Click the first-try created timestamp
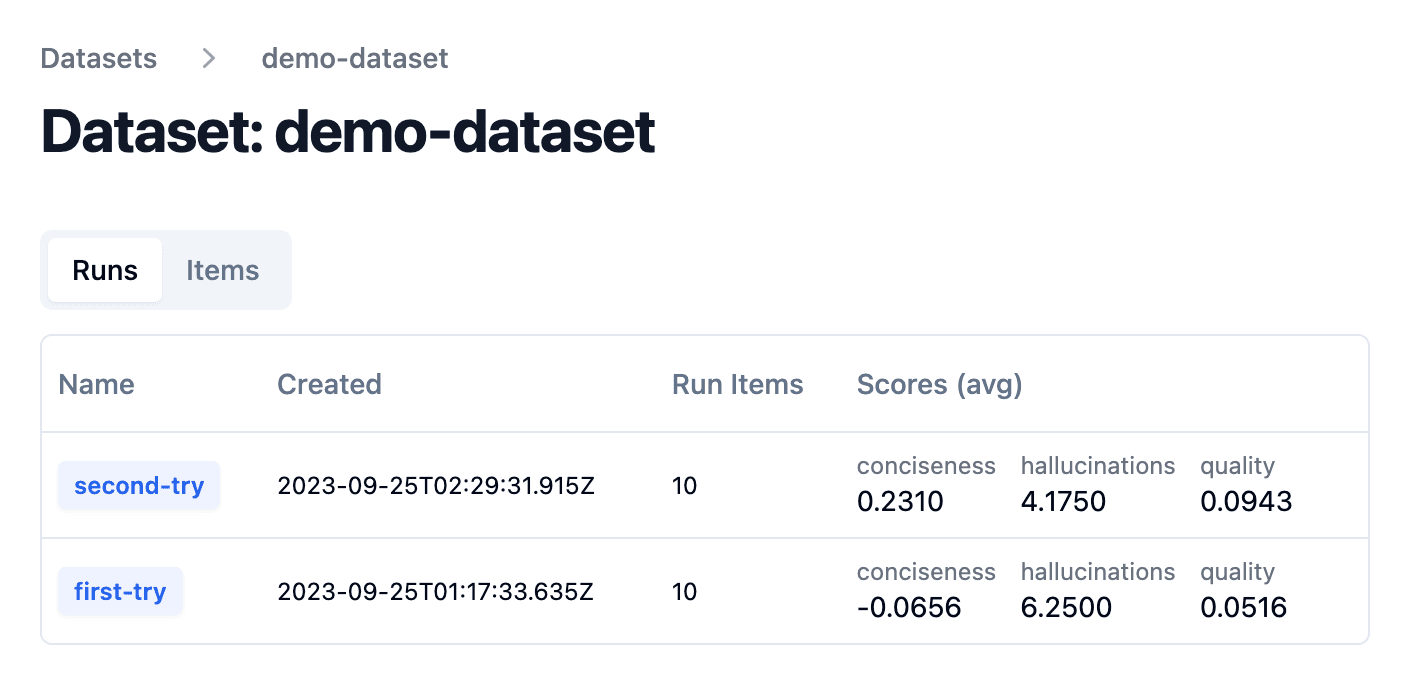1412x684 pixels. pos(436,591)
